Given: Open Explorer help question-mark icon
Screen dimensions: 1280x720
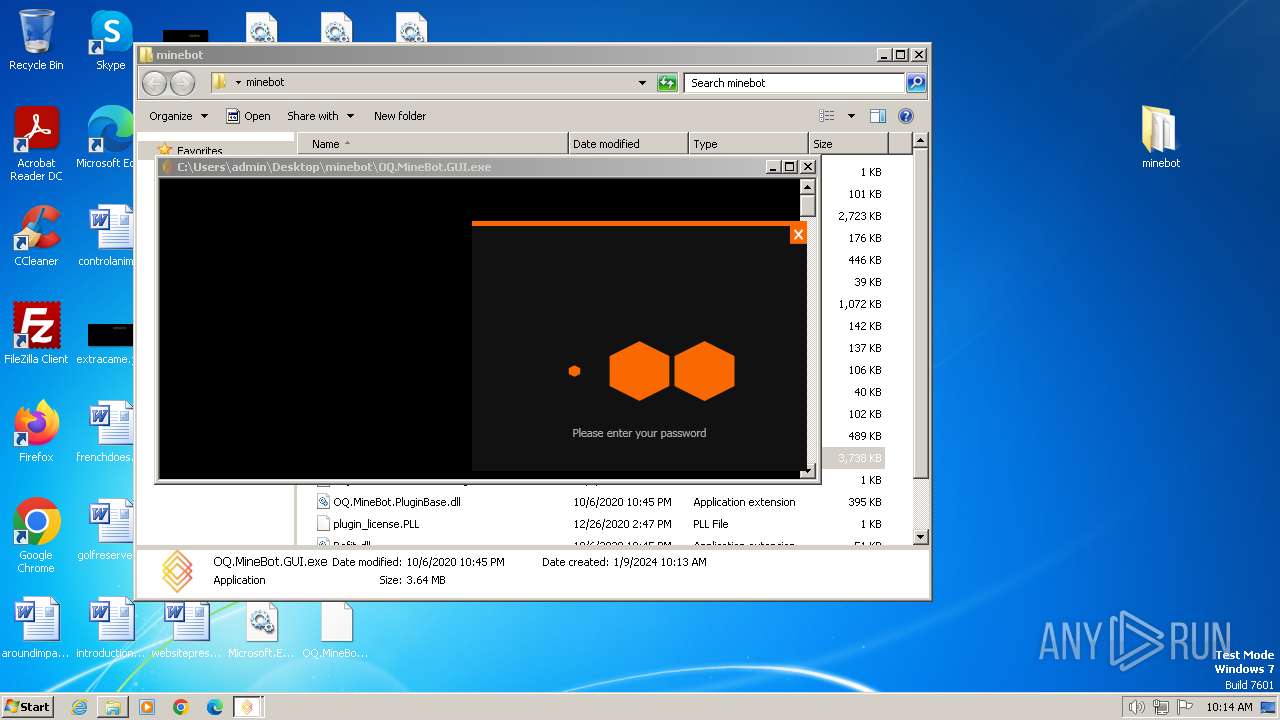Looking at the screenshot, I should click(x=906, y=116).
